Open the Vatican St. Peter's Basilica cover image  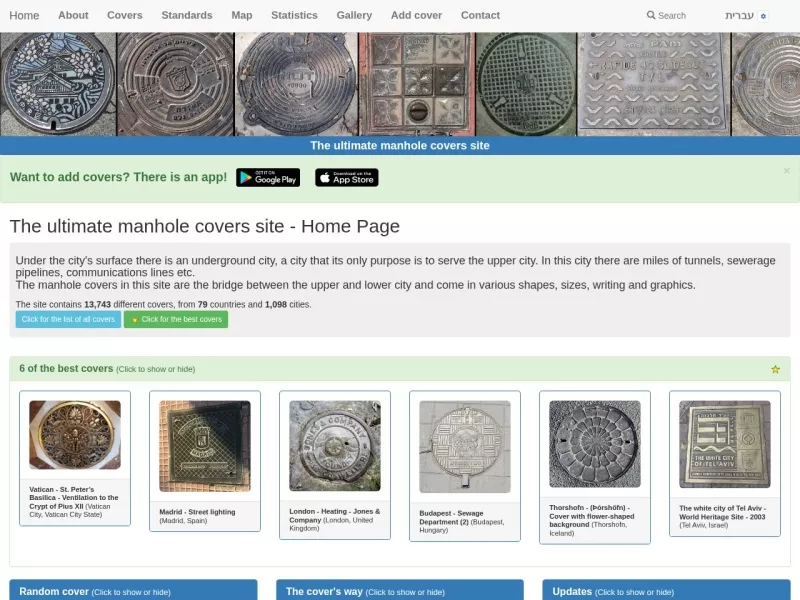(x=75, y=435)
